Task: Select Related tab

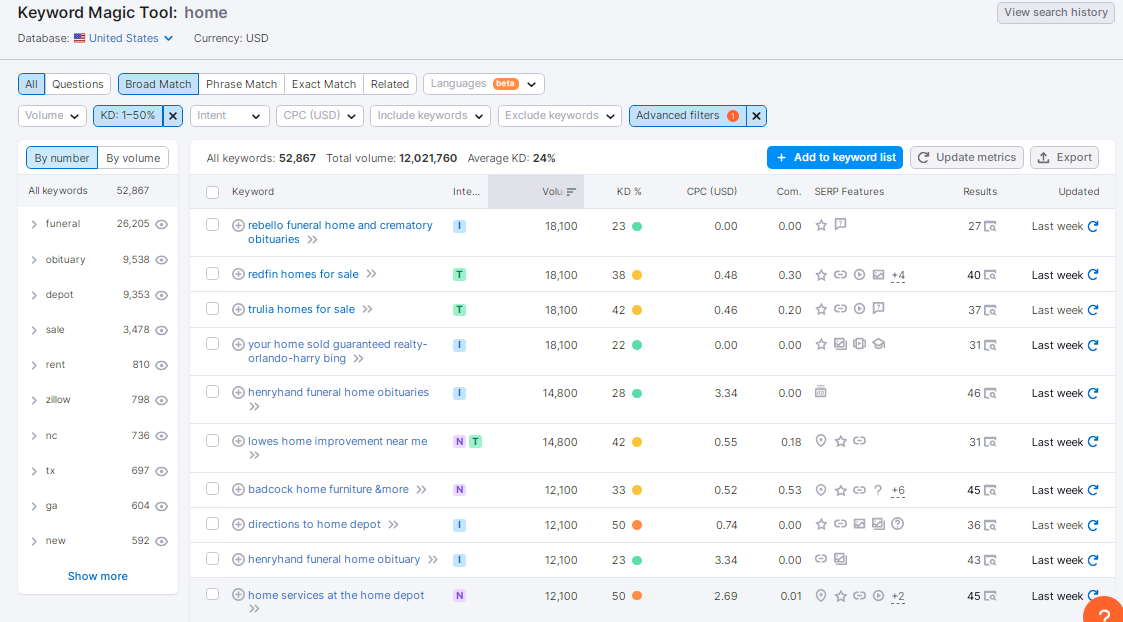Action: click(390, 84)
